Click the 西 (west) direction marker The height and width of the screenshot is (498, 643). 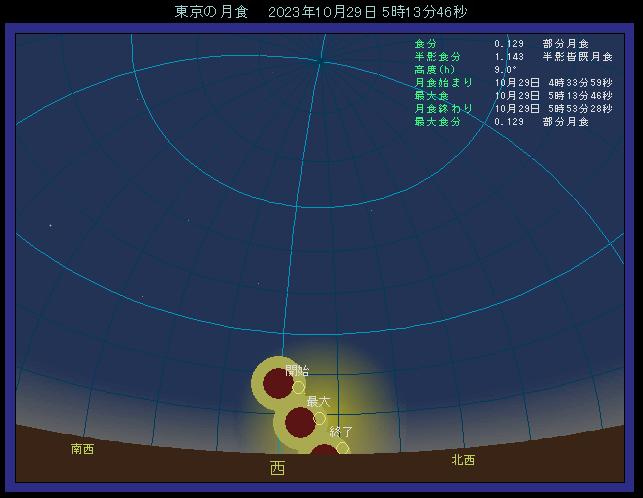coord(277,468)
